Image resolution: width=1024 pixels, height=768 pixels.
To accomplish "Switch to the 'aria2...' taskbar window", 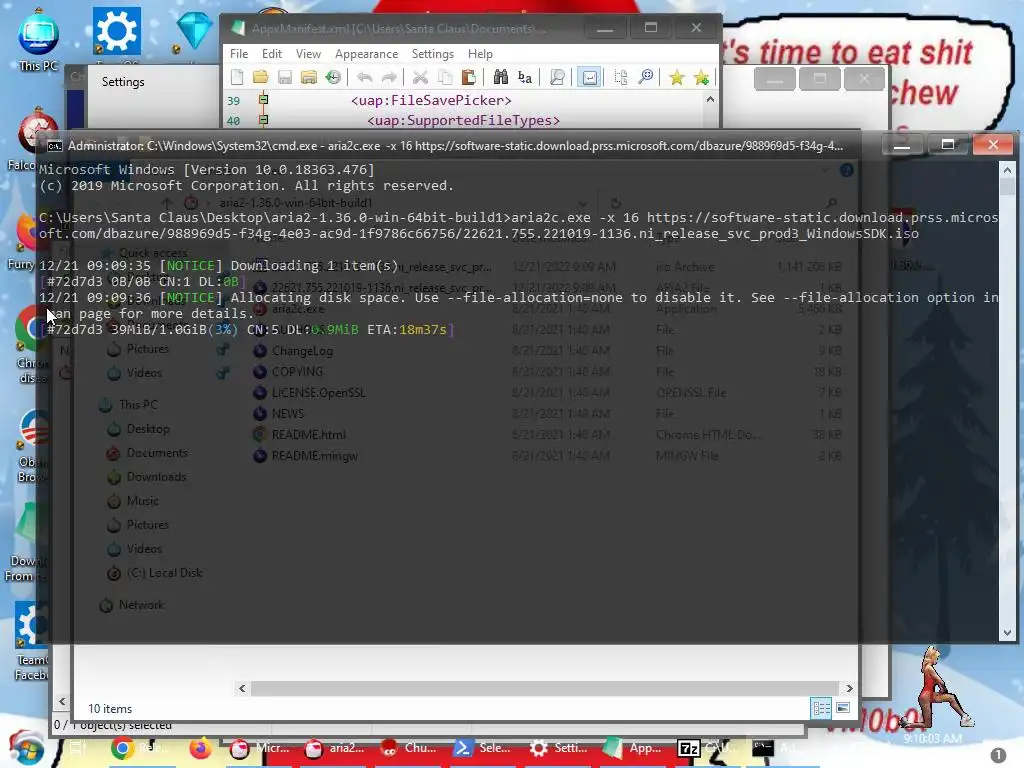I will point(335,748).
